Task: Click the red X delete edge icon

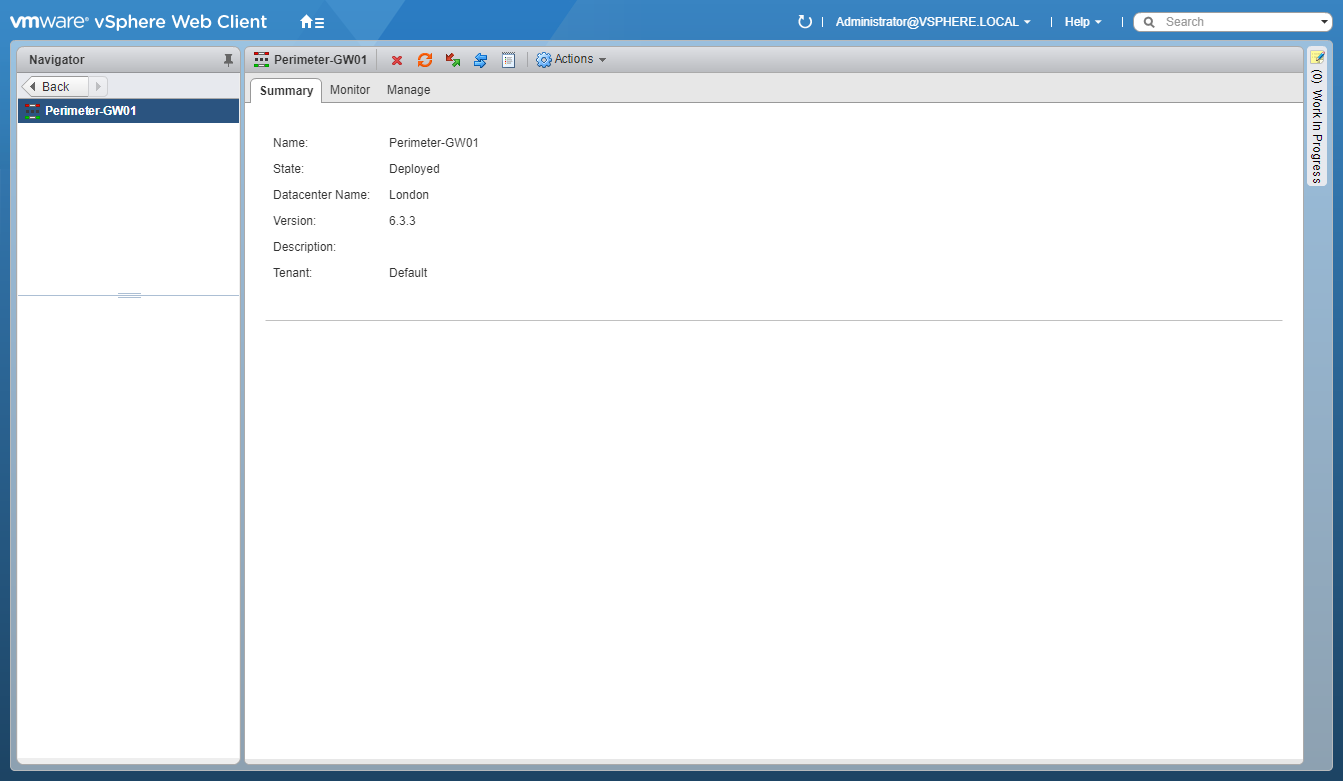Action: 397,60
